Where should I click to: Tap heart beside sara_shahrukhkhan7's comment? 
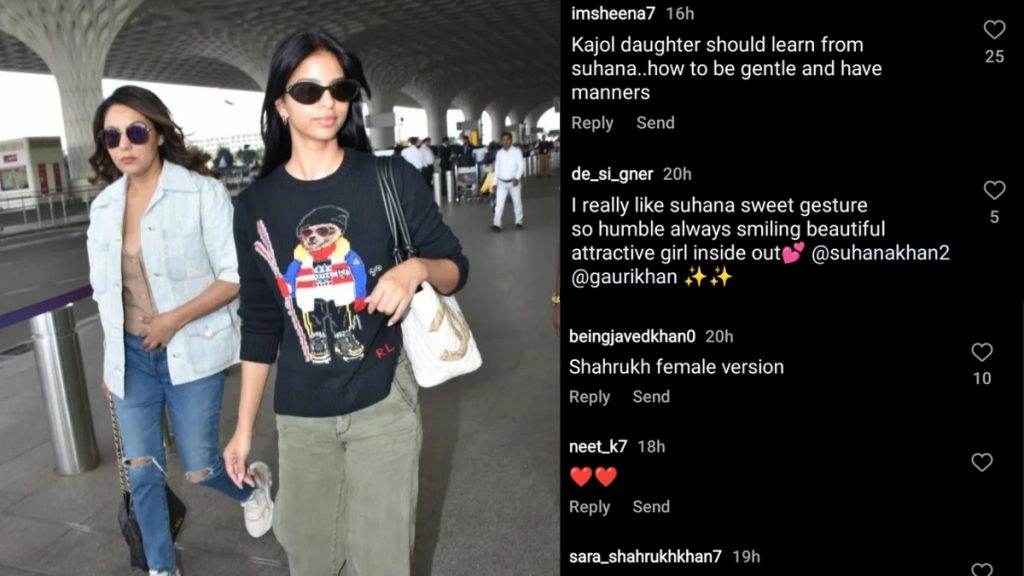[982, 569]
